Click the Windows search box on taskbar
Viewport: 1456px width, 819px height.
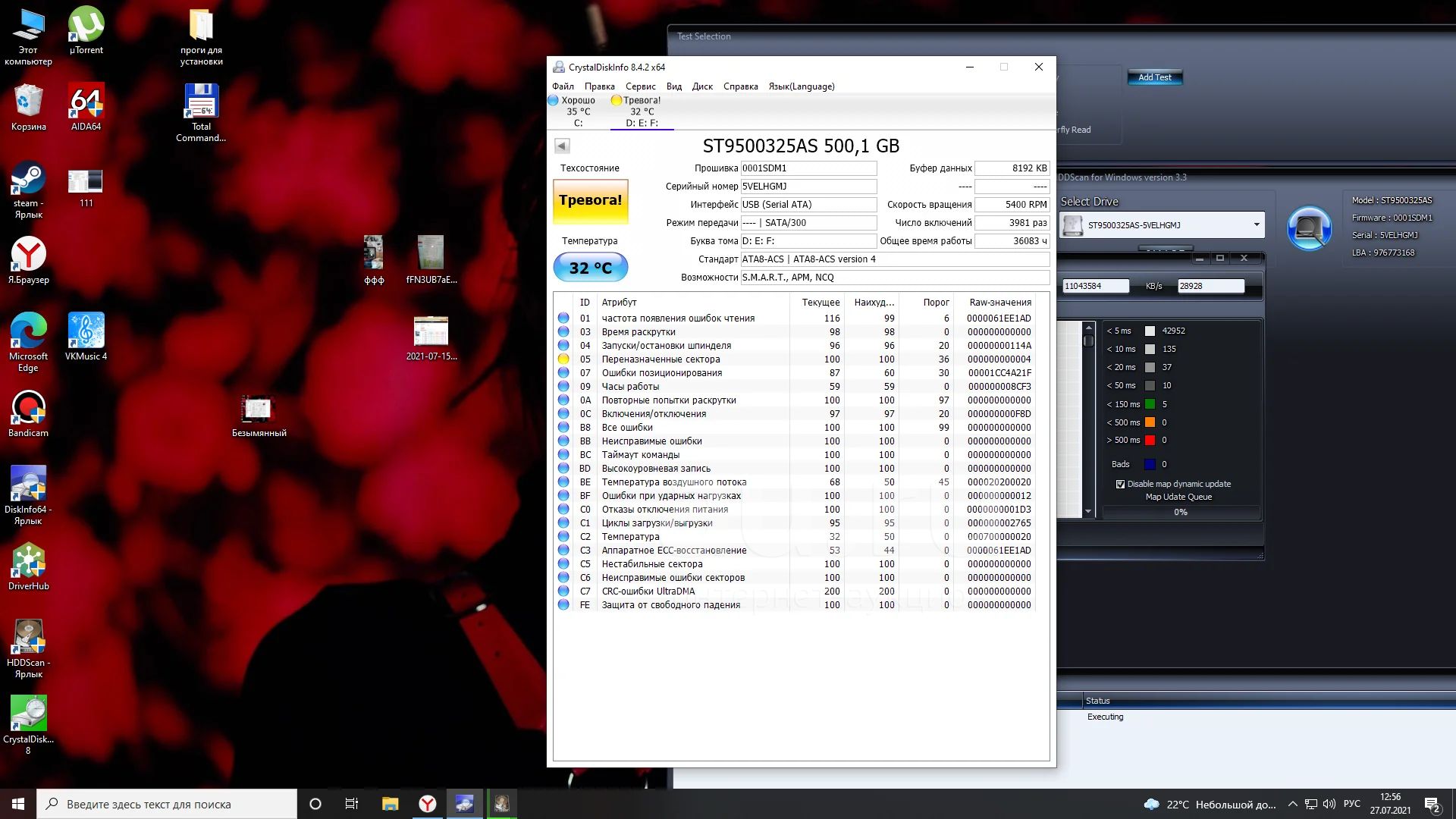tap(167, 804)
